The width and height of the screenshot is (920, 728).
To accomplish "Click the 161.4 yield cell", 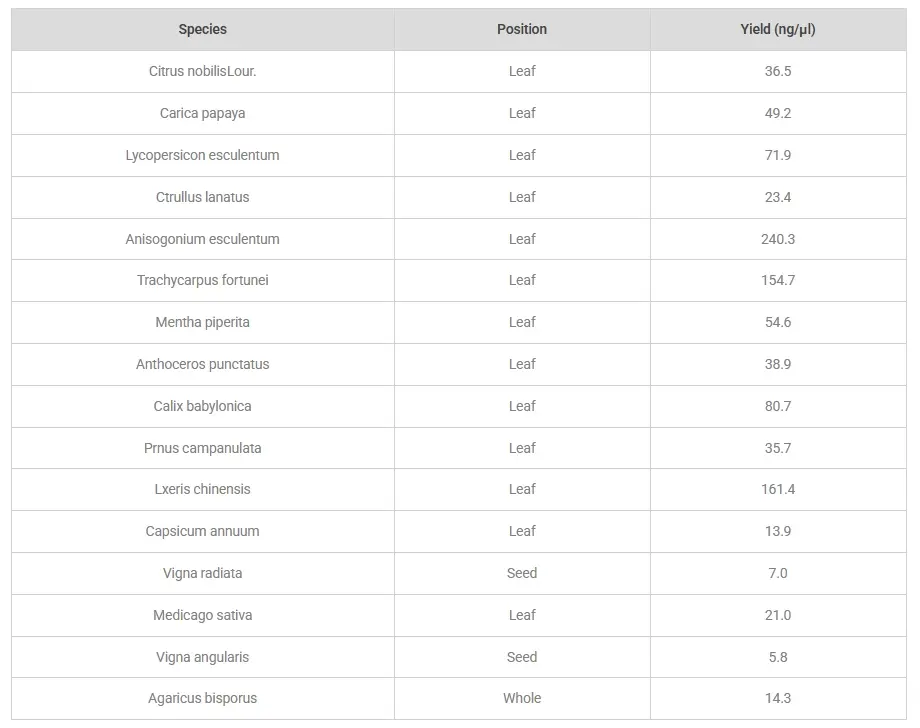I will click(x=777, y=489).
